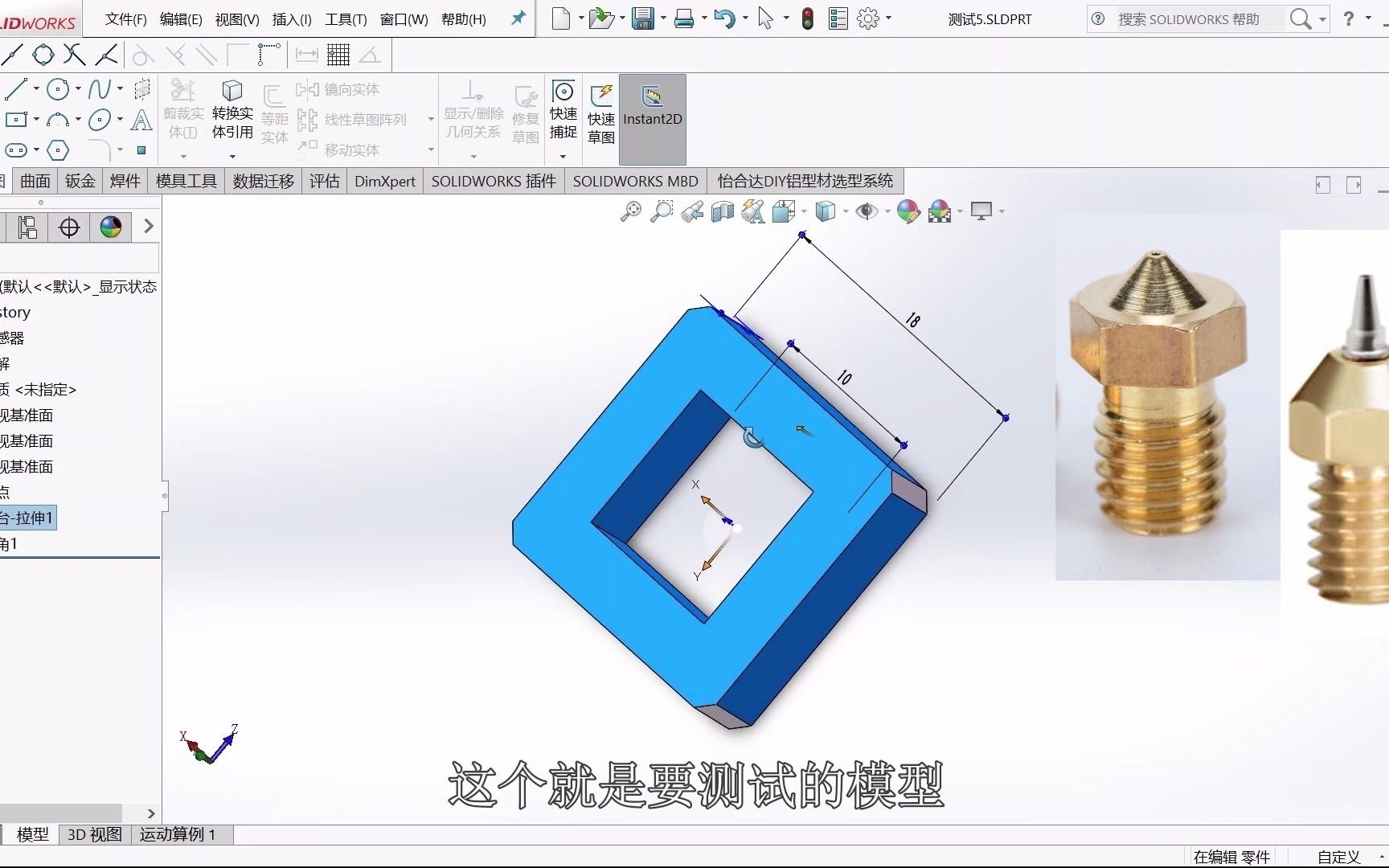This screenshot has width=1389, height=868.
Task: Toggle Hide/Show Items eye icon
Action: click(868, 211)
